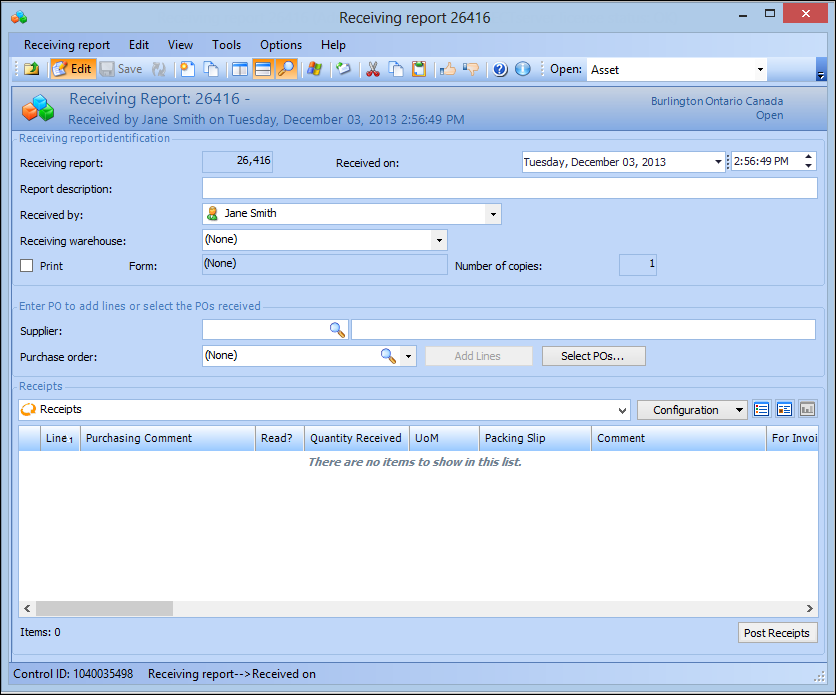Screen dimensions: 836x695
Task: Open the Receiving warehouse dropdown
Action: click(438, 240)
